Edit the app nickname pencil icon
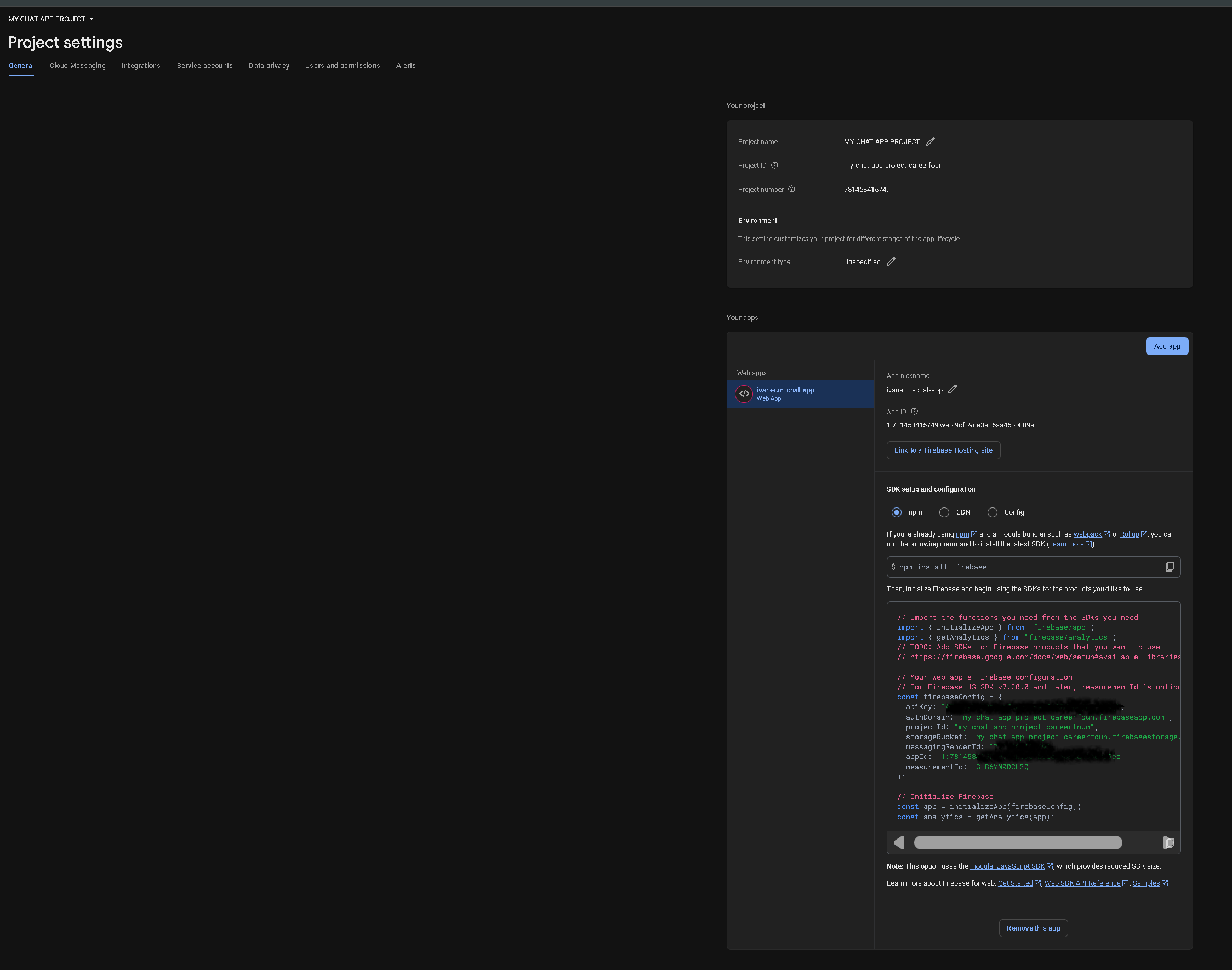The image size is (1232, 970). 952,390
